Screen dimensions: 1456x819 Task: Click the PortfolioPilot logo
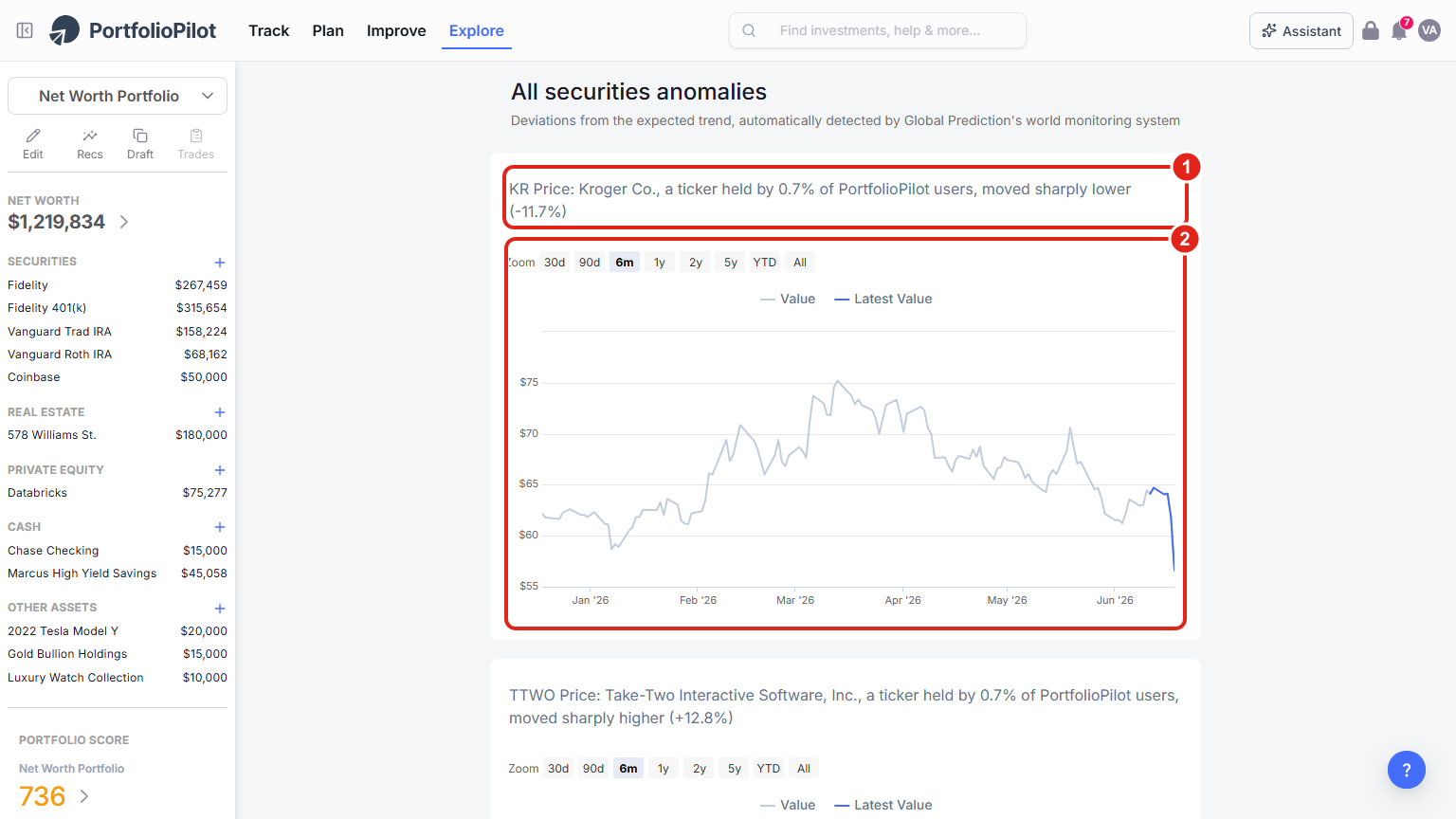click(x=133, y=30)
